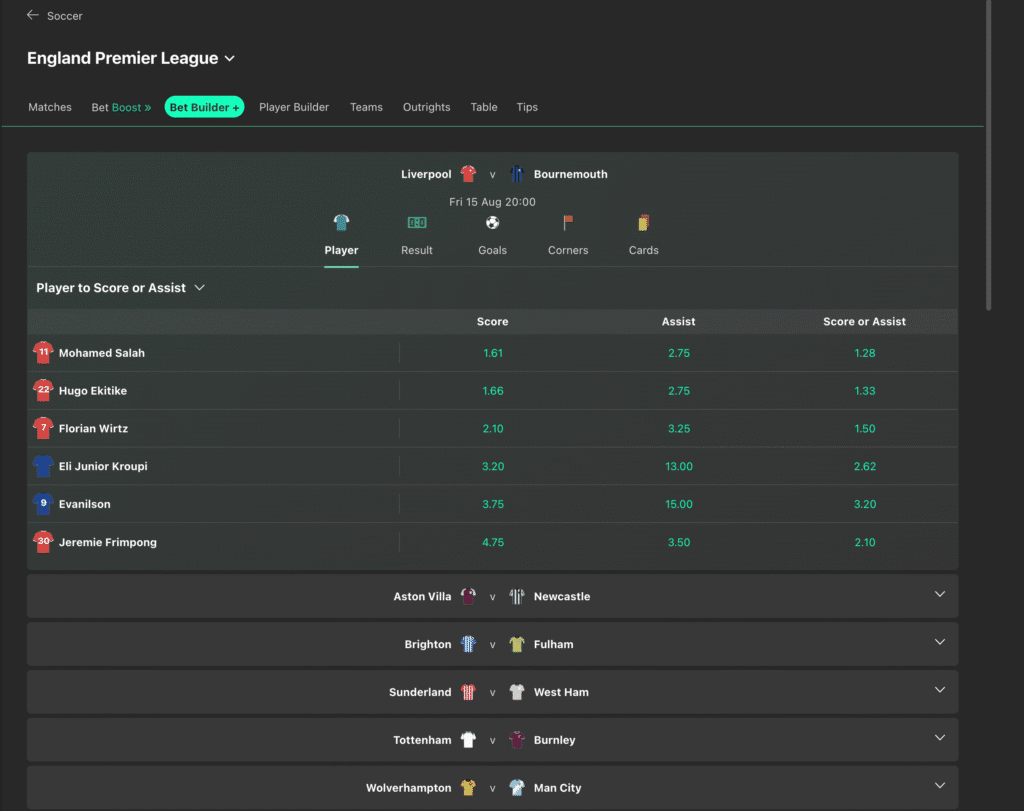Select Salah Score or Assist odds 1.28

click(865, 353)
